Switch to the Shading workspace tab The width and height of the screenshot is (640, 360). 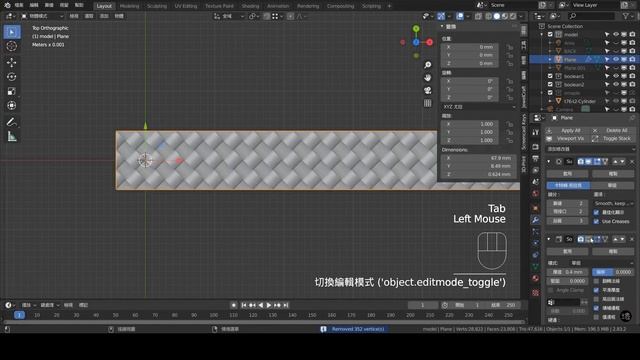pos(250,6)
